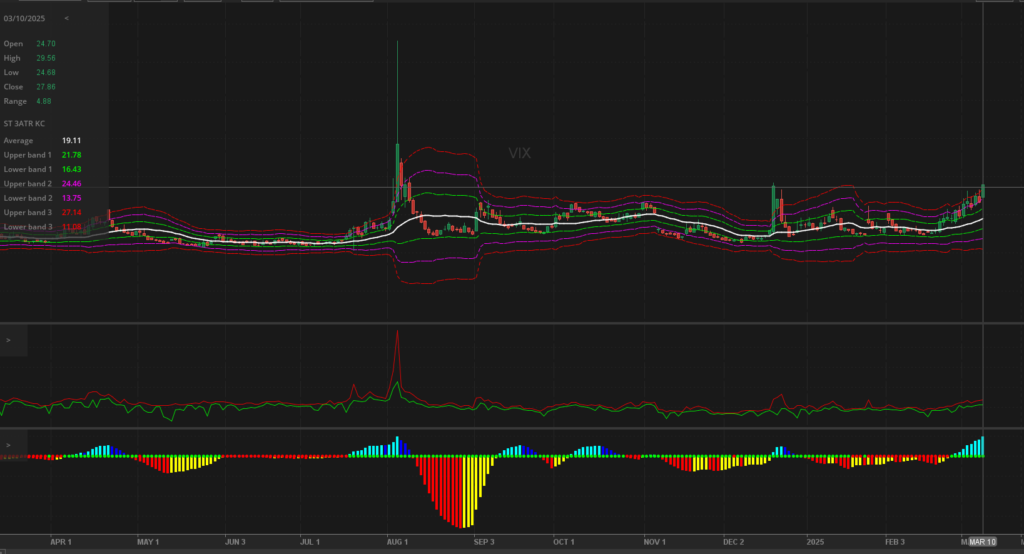Screen dimensions: 1024x554
Task: Select the ST 3ATR KC study label
Action: [24, 122]
